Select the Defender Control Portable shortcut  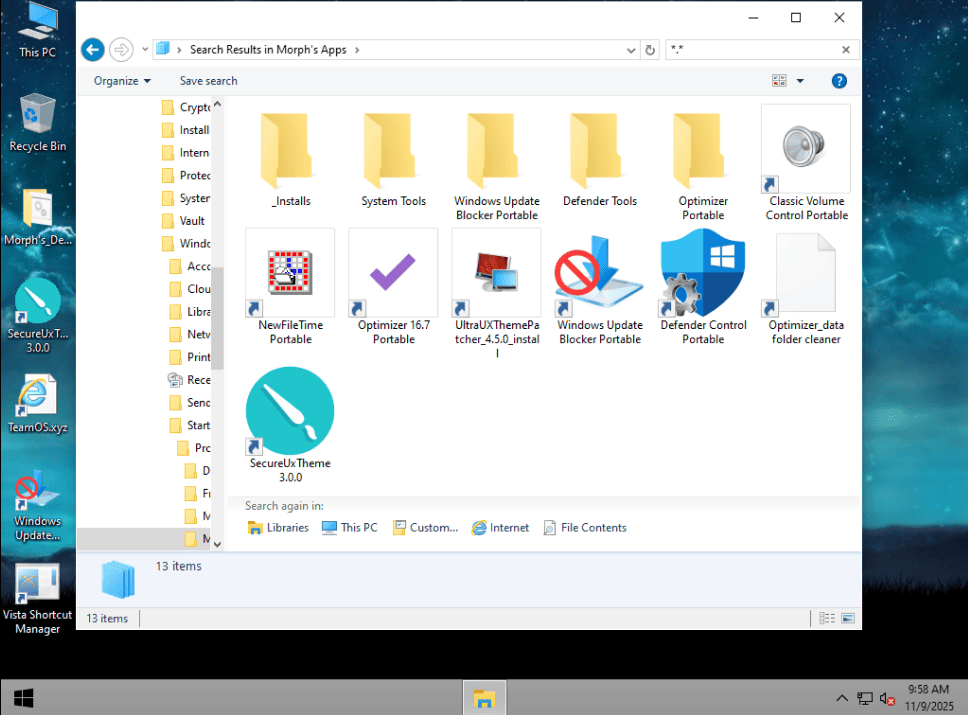pos(703,287)
